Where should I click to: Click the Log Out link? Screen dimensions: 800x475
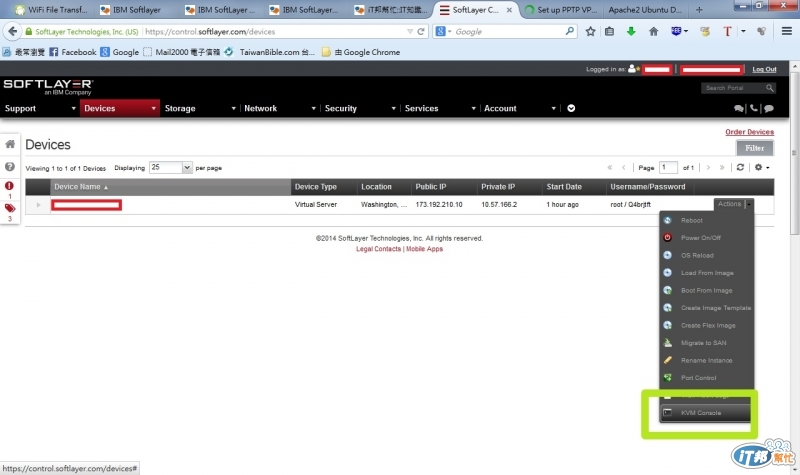[764, 69]
